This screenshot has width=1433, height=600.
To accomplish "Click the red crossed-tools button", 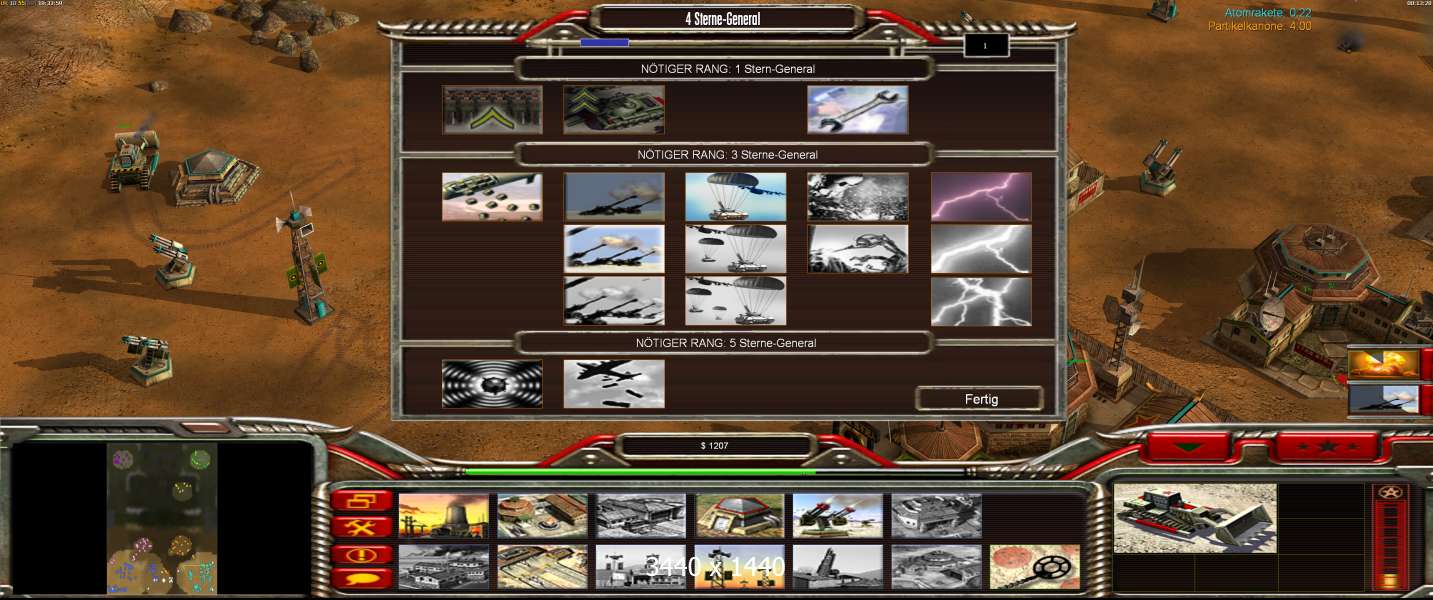I will tap(361, 527).
